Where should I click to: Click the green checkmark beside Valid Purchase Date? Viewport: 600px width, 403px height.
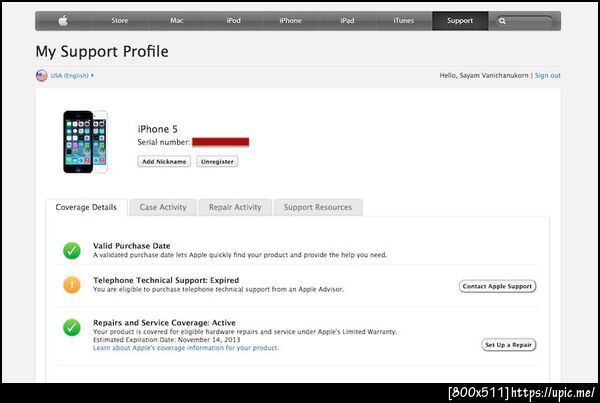72,251
